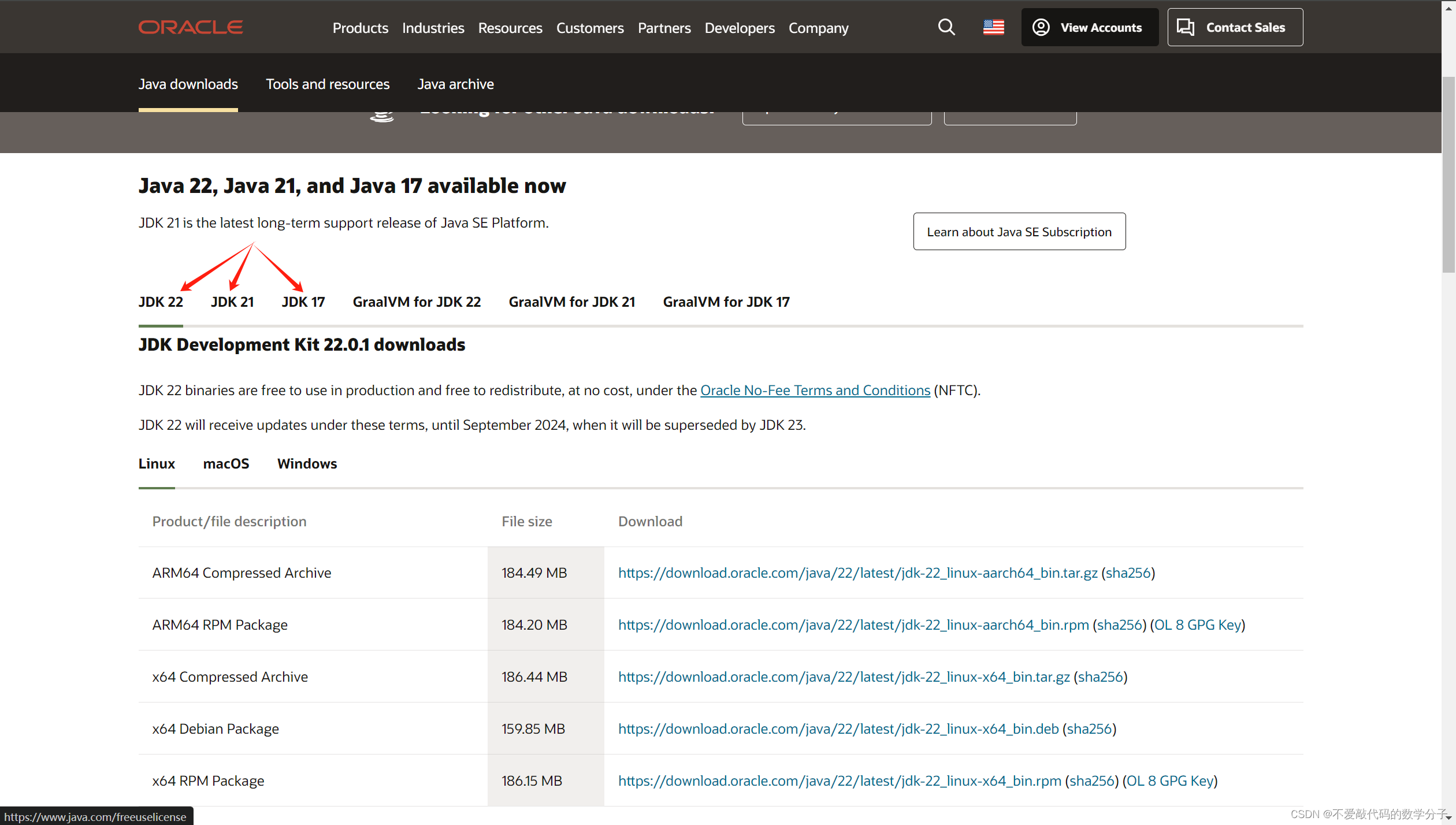
Task: Download the x64 Debian Package .deb link
Action: coord(838,729)
